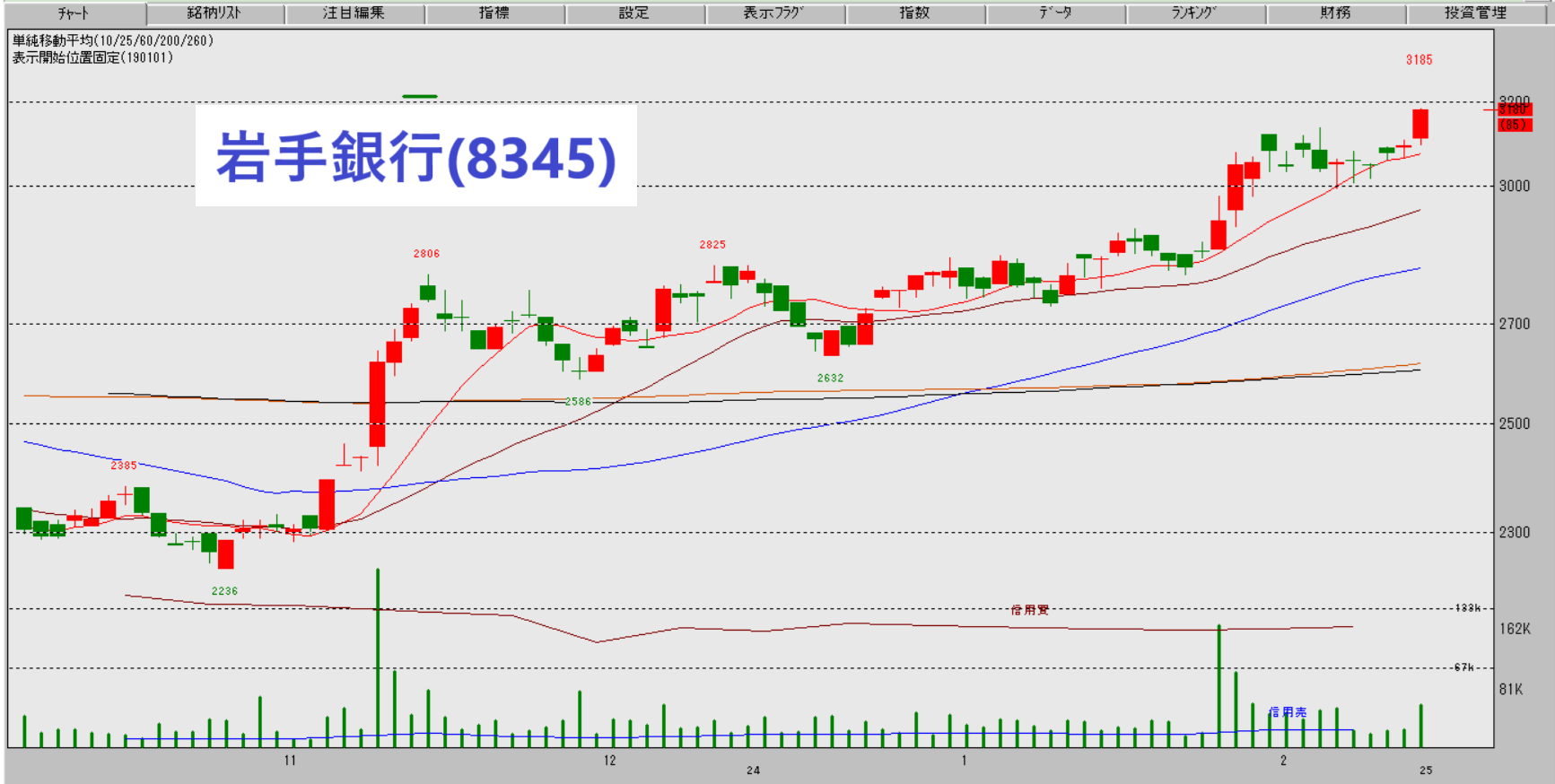The width and height of the screenshot is (1555, 784).
Task: Click the 2632 low price label
Action: coord(830,379)
